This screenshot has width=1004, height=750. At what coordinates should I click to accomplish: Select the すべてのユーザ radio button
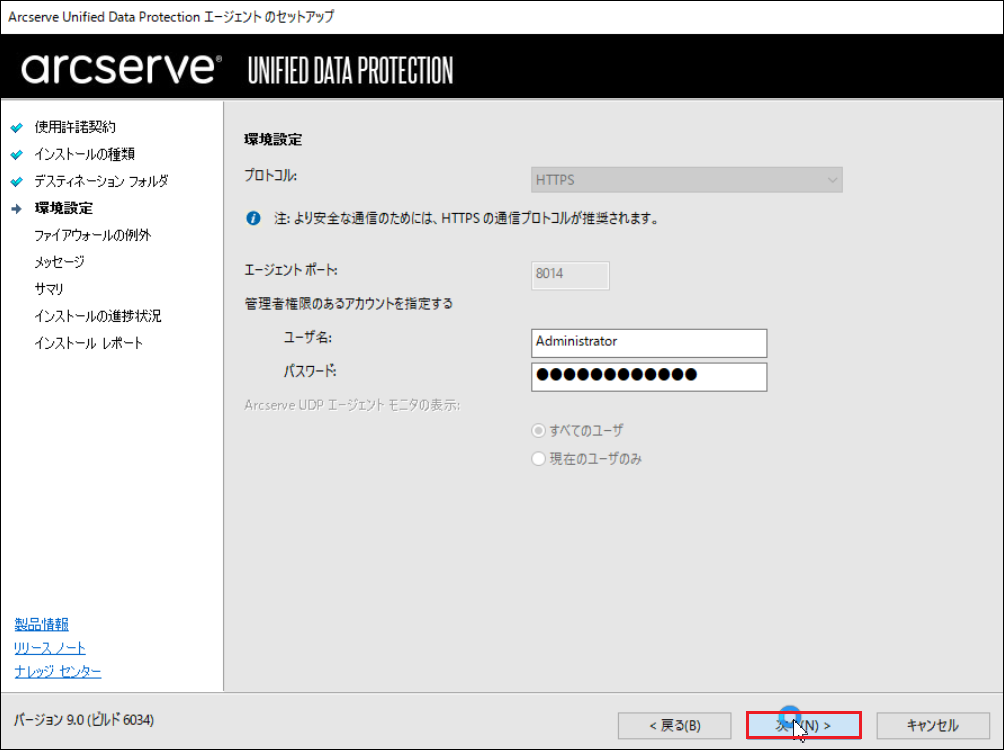[x=538, y=431]
